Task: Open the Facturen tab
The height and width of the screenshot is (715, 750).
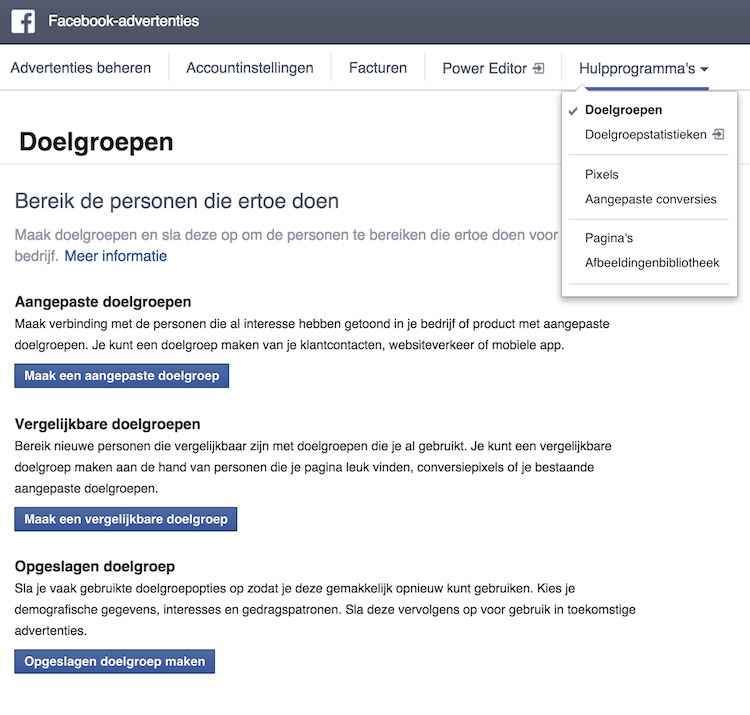Action: (x=378, y=68)
